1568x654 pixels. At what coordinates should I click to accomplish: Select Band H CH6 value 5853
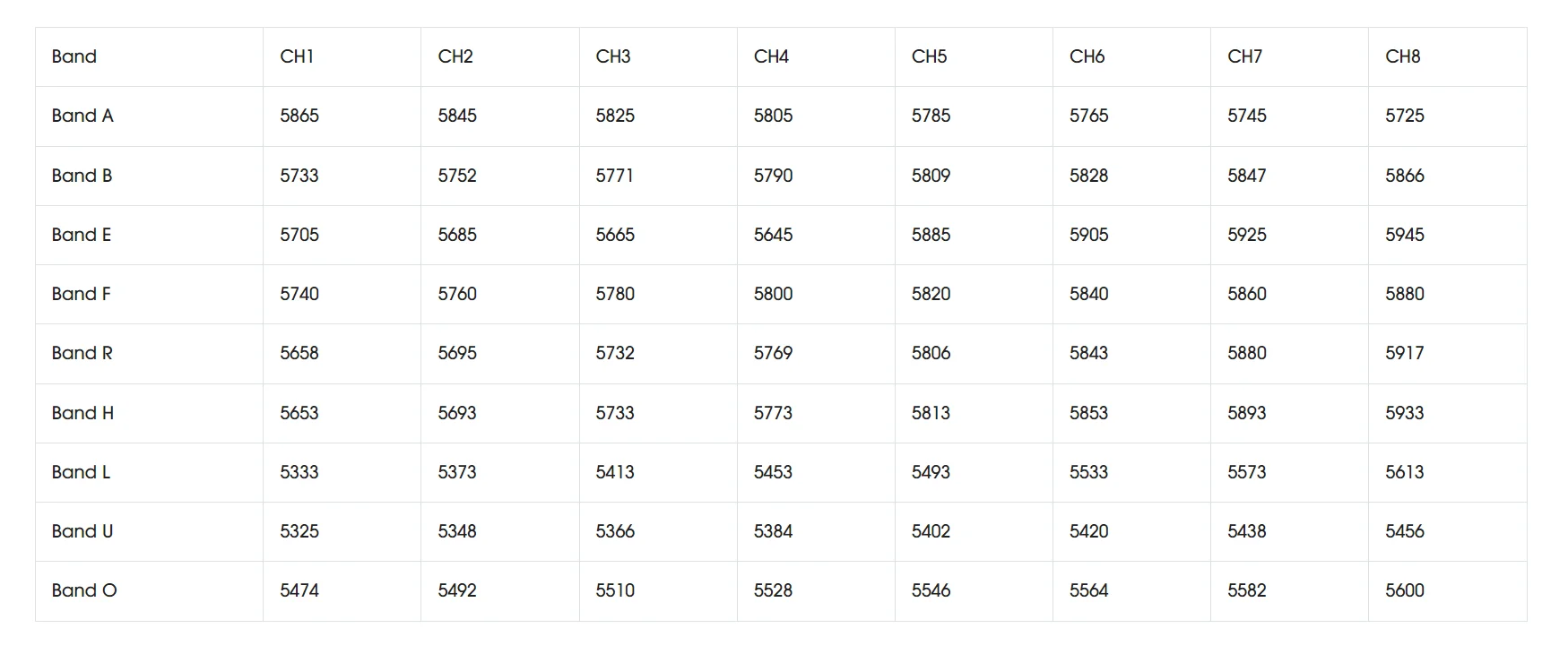pyautogui.click(x=1088, y=413)
